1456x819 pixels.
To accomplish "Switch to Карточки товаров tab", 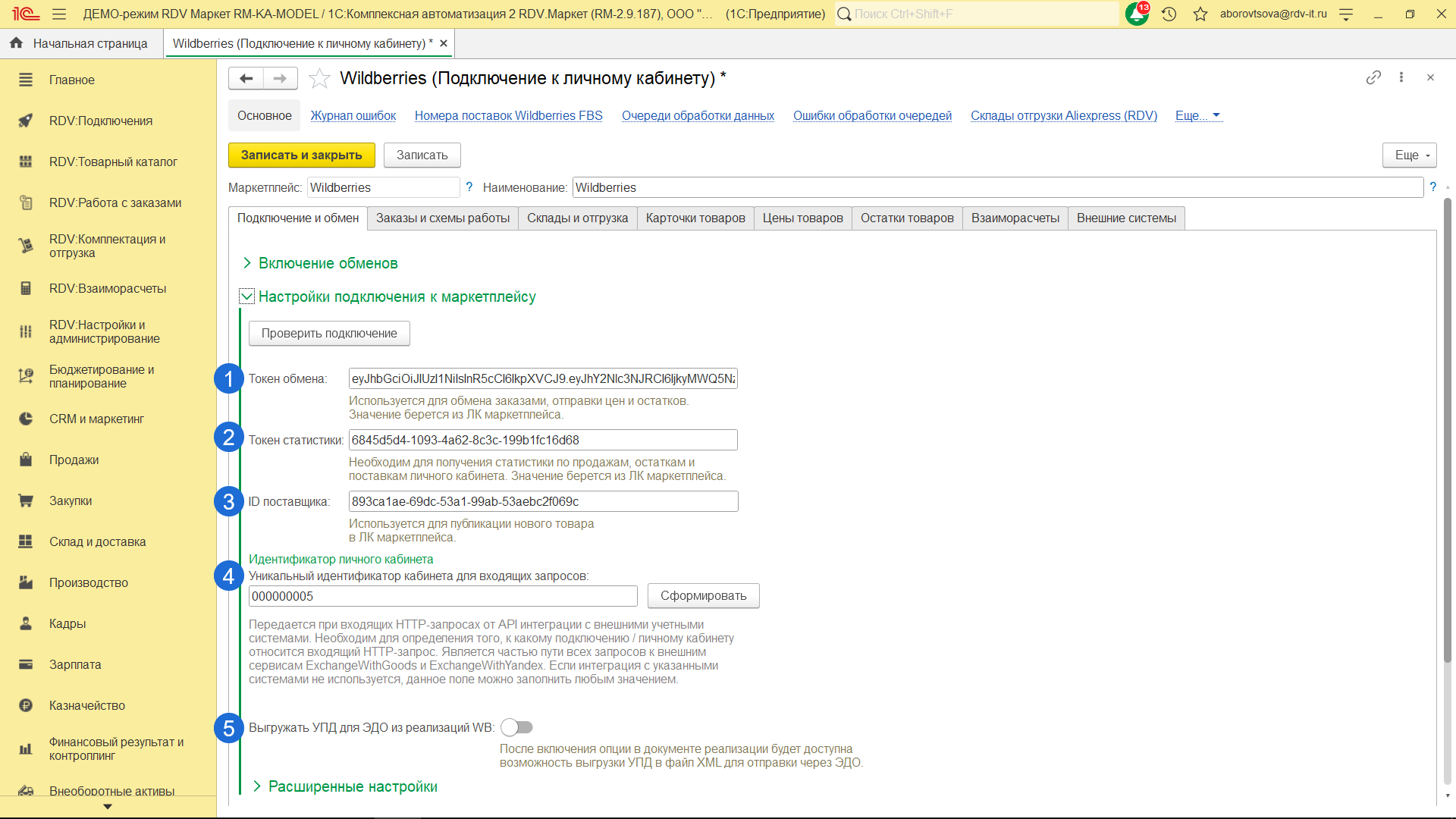I will (695, 218).
